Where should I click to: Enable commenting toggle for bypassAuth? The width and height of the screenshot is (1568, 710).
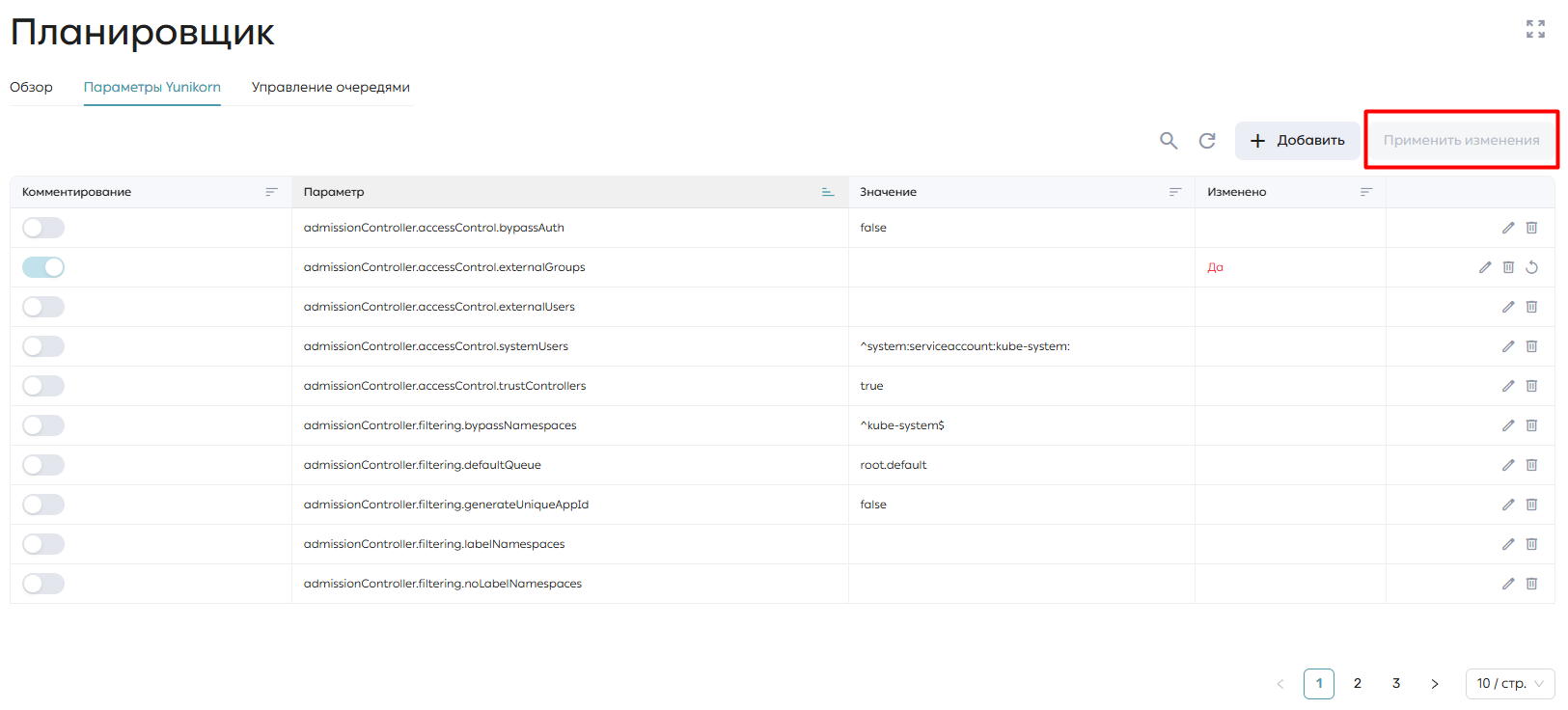coord(43,228)
